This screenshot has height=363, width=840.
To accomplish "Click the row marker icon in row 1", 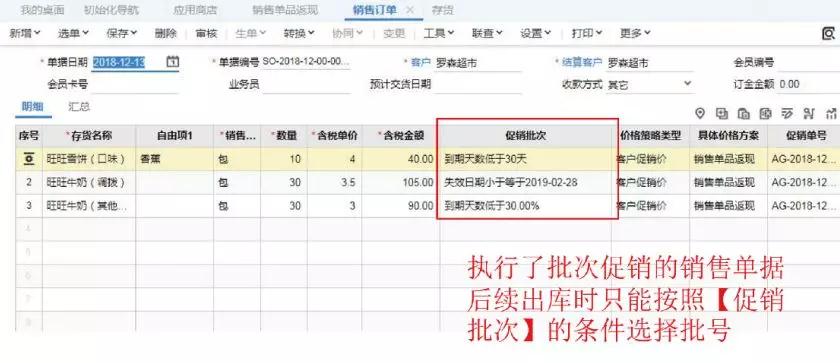I will (29, 159).
